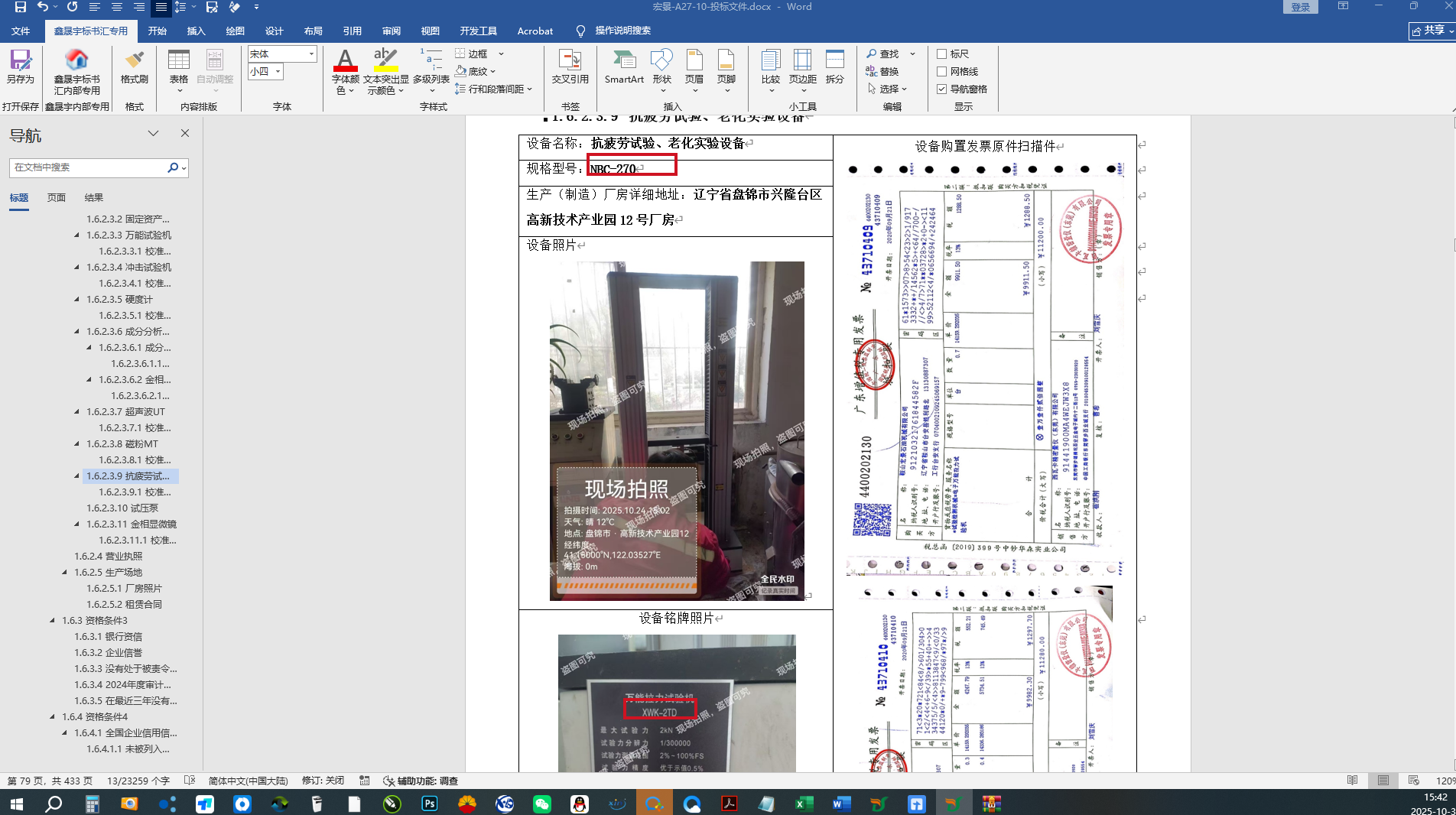Close the Navigation pane
The image size is (1456, 815).
[x=185, y=133]
